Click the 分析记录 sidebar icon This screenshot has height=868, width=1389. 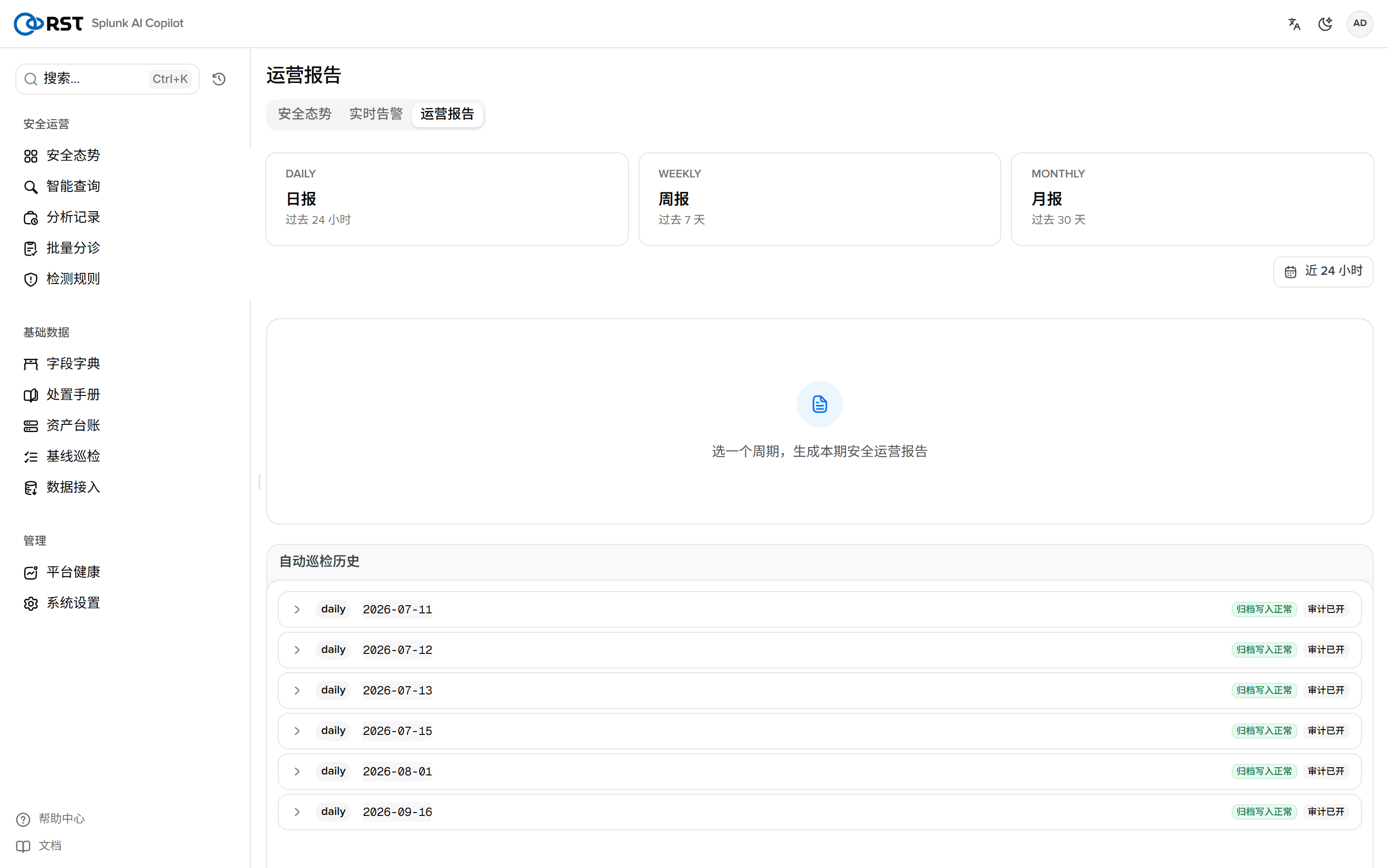click(x=30, y=217)
